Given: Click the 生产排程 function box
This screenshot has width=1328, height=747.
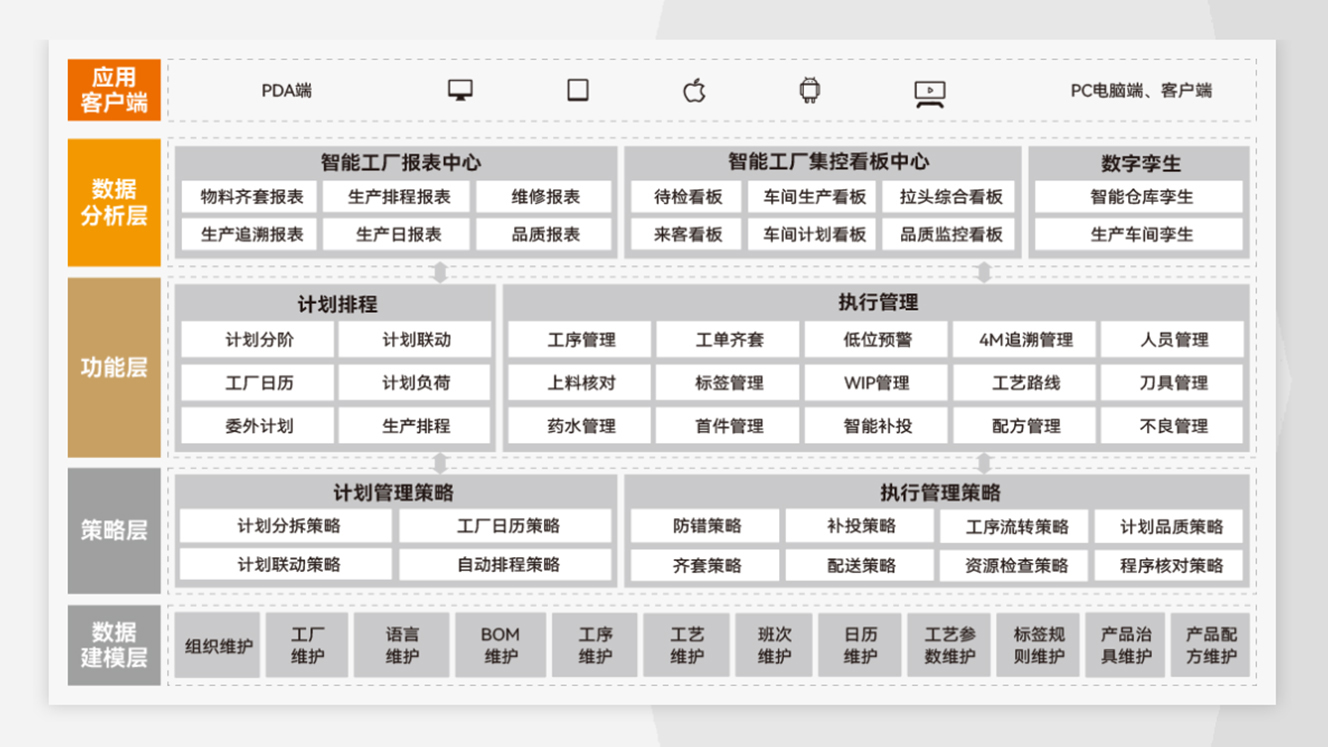Looking at the screenshot, I should (x=413, y=425).
